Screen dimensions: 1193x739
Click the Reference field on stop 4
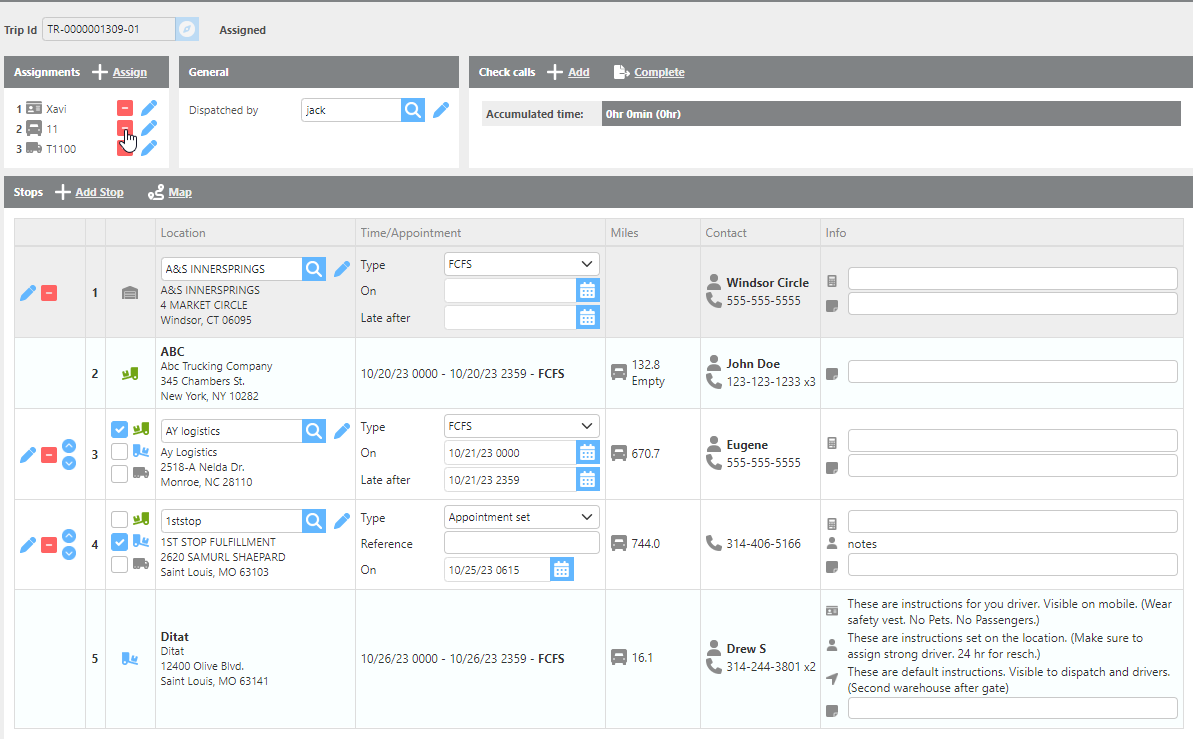(521, 543)
